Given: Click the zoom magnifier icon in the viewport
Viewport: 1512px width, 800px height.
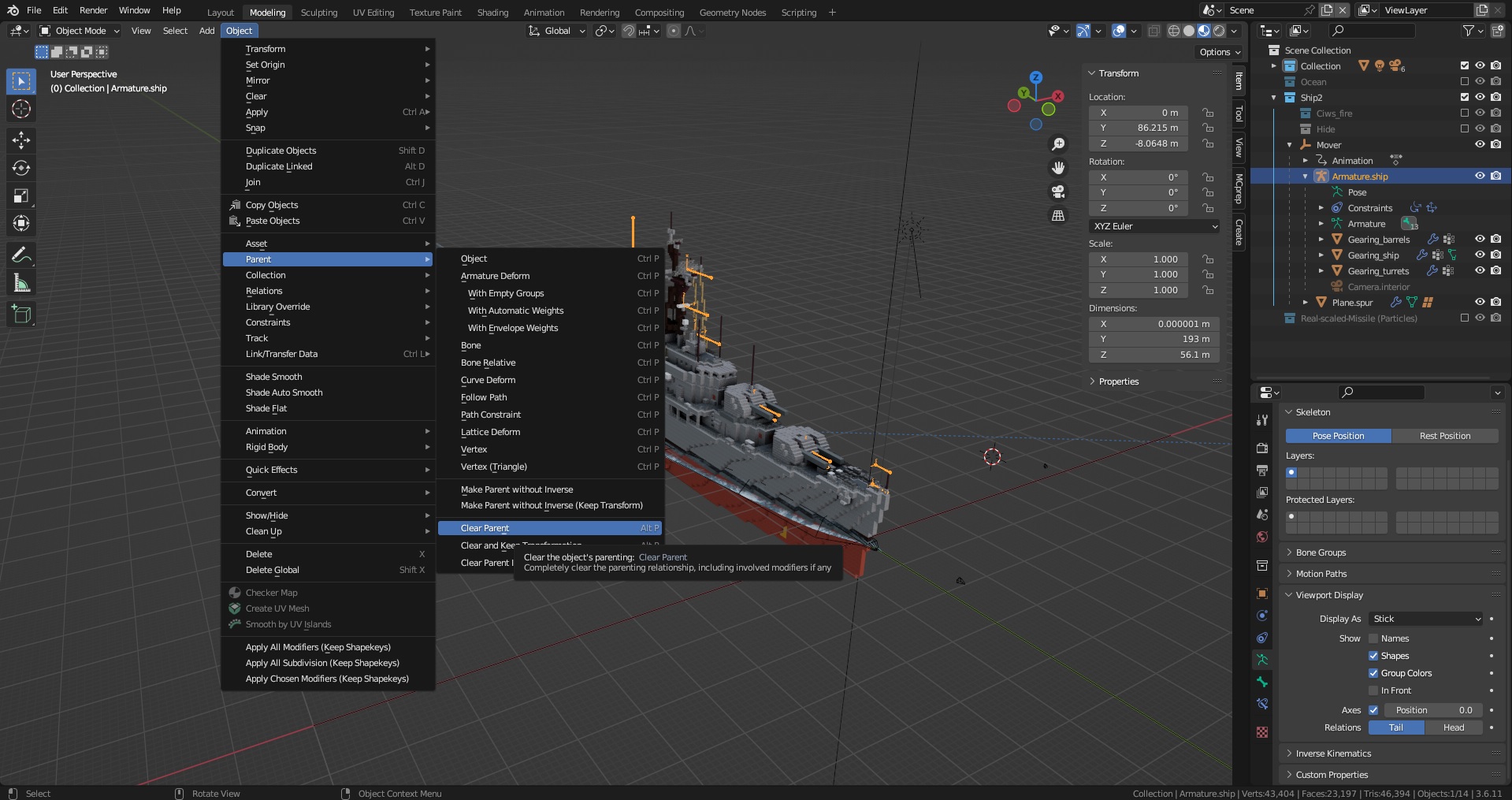Looking at the screenshot, I should pyautogui.click(x=1058, y=144).
